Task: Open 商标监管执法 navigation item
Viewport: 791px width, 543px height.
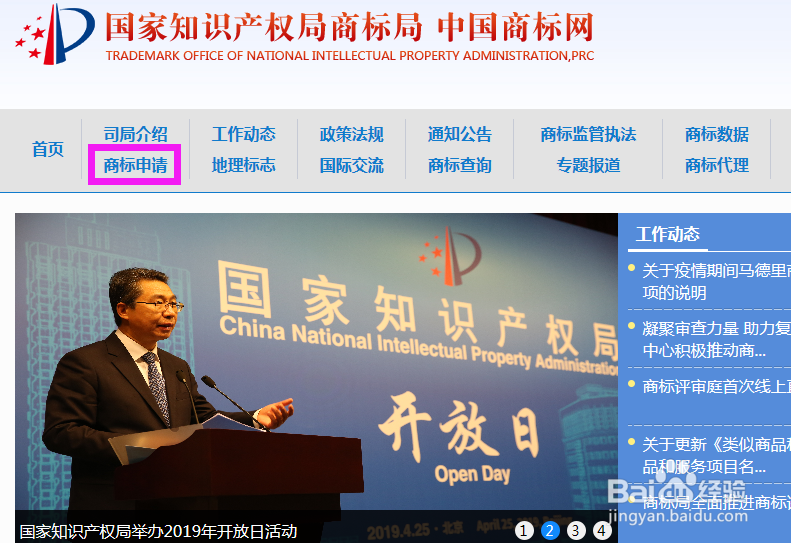Action: coord(588,134)
